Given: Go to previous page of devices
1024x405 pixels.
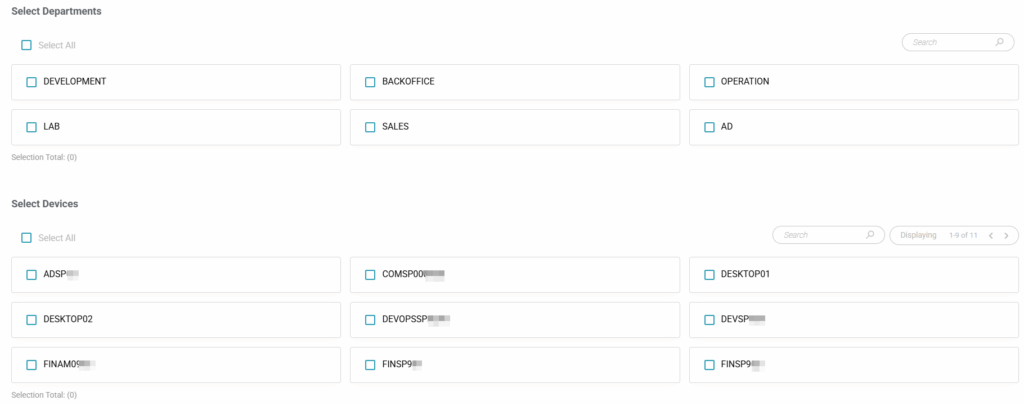Looking at the screenshot, I should pyautogui.click(x=990, y=235).
